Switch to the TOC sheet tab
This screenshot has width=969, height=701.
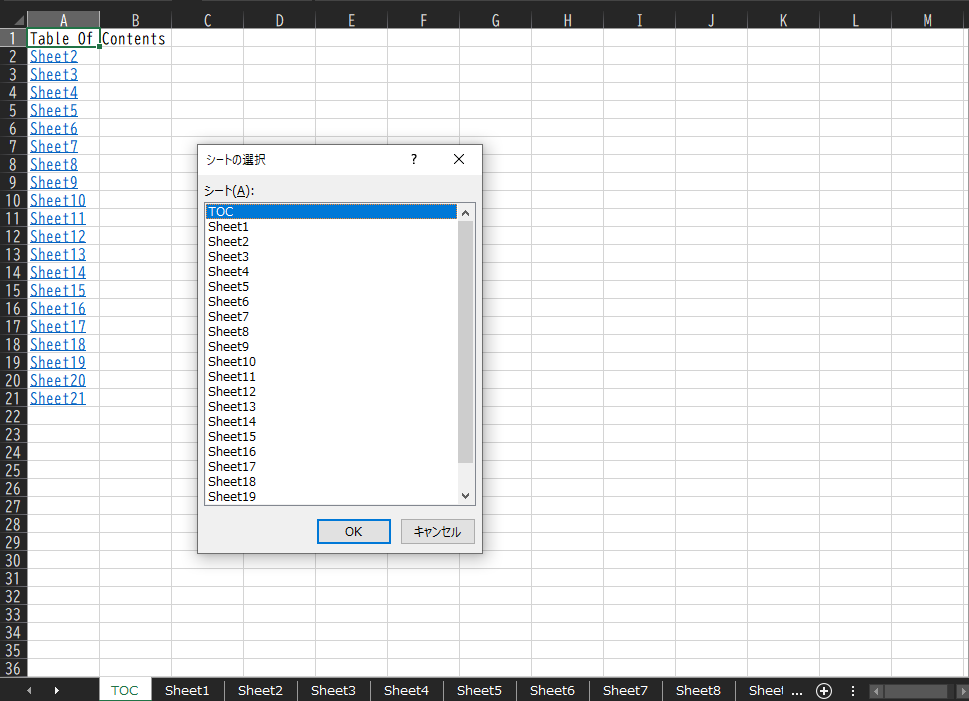click(125, 690)
